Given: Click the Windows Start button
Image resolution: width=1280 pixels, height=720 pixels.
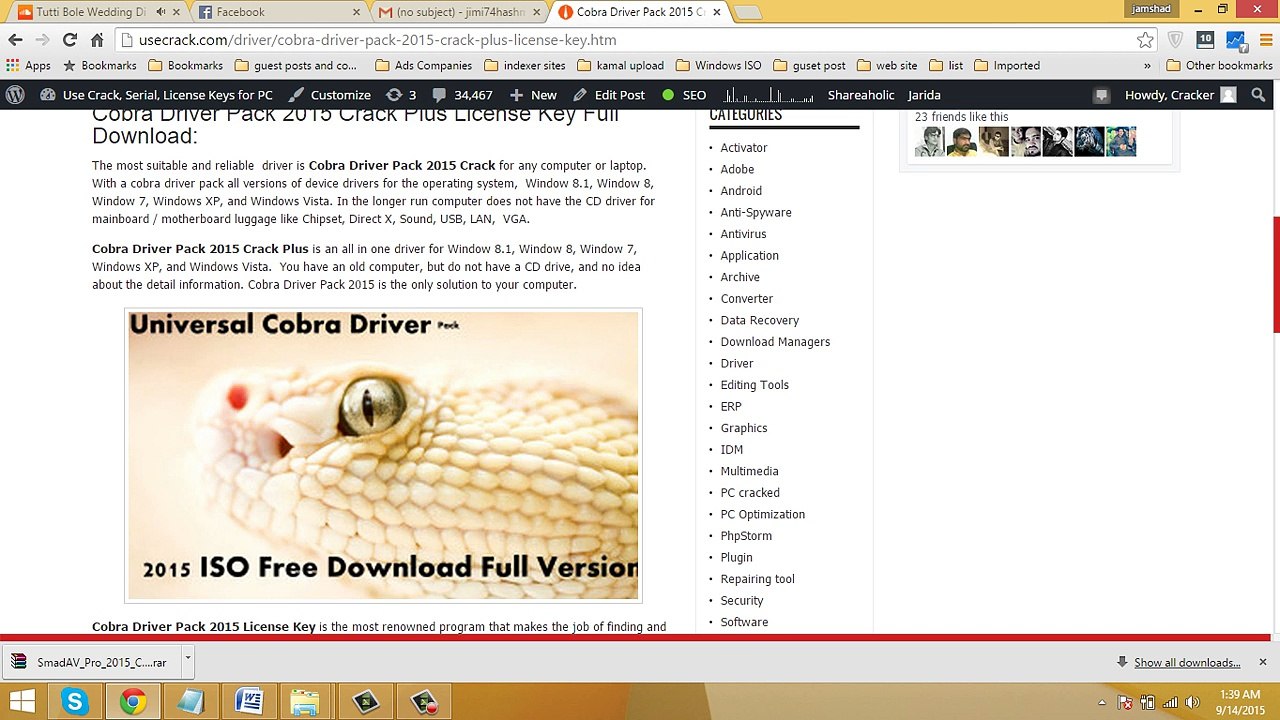Looking at the screenshot, I should point(22,702).
